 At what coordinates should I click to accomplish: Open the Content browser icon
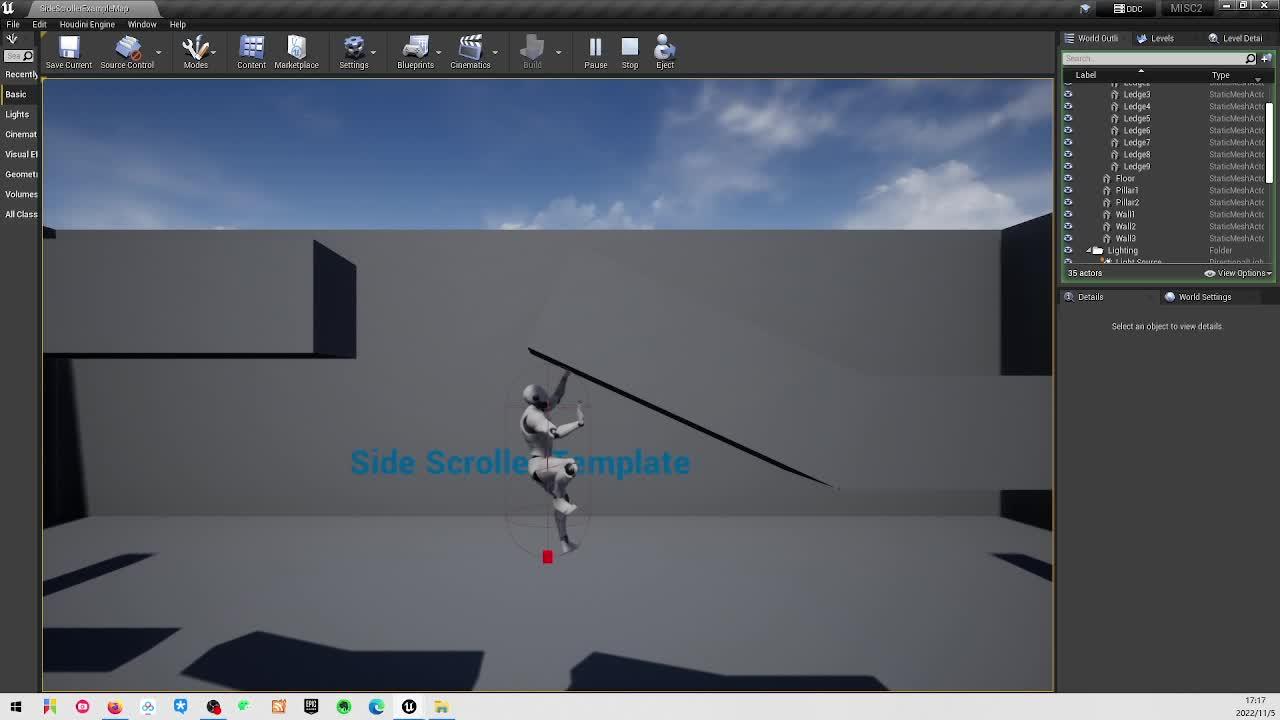tap(251, 52)
